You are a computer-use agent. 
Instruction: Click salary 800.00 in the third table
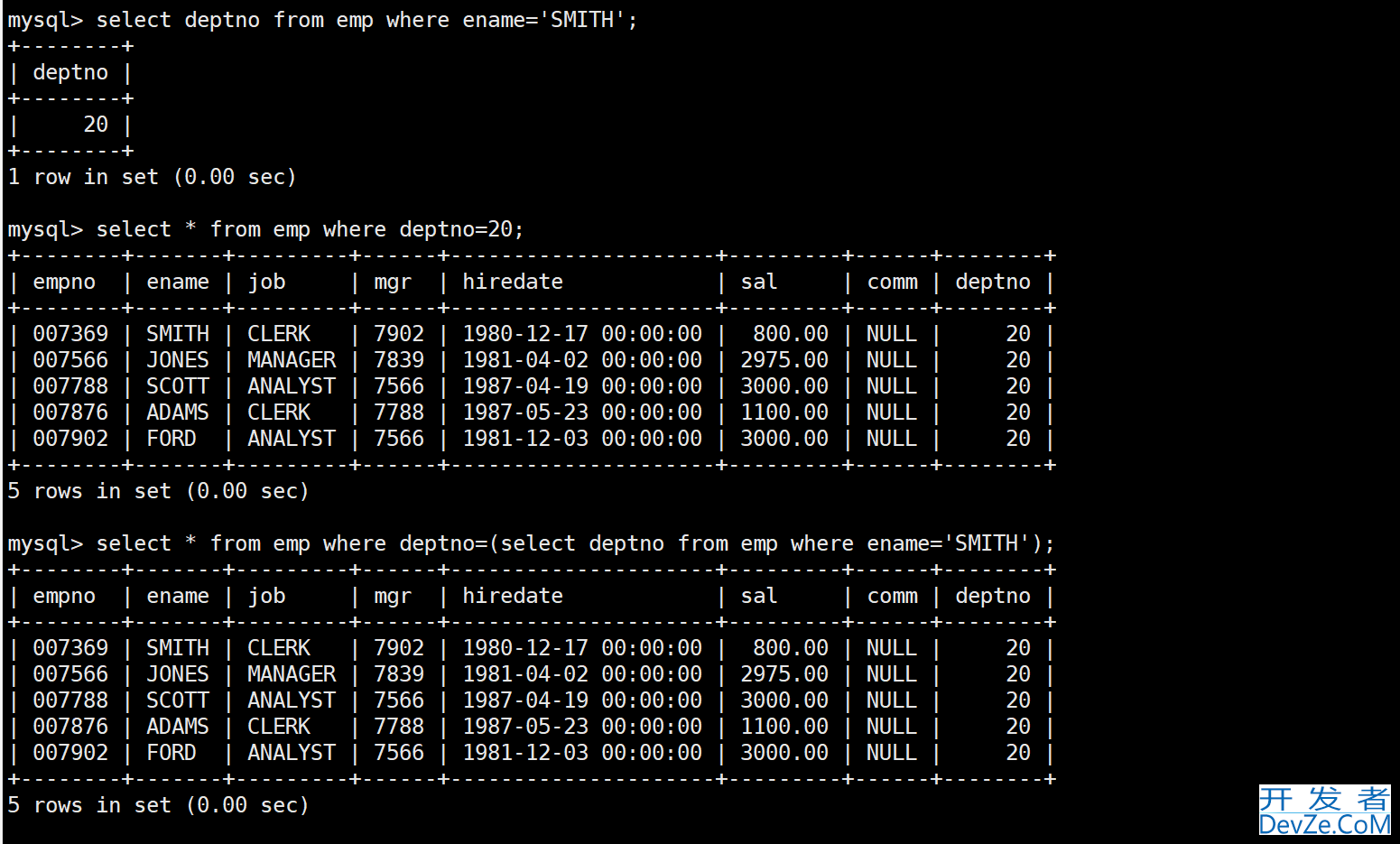click(791, 648)
